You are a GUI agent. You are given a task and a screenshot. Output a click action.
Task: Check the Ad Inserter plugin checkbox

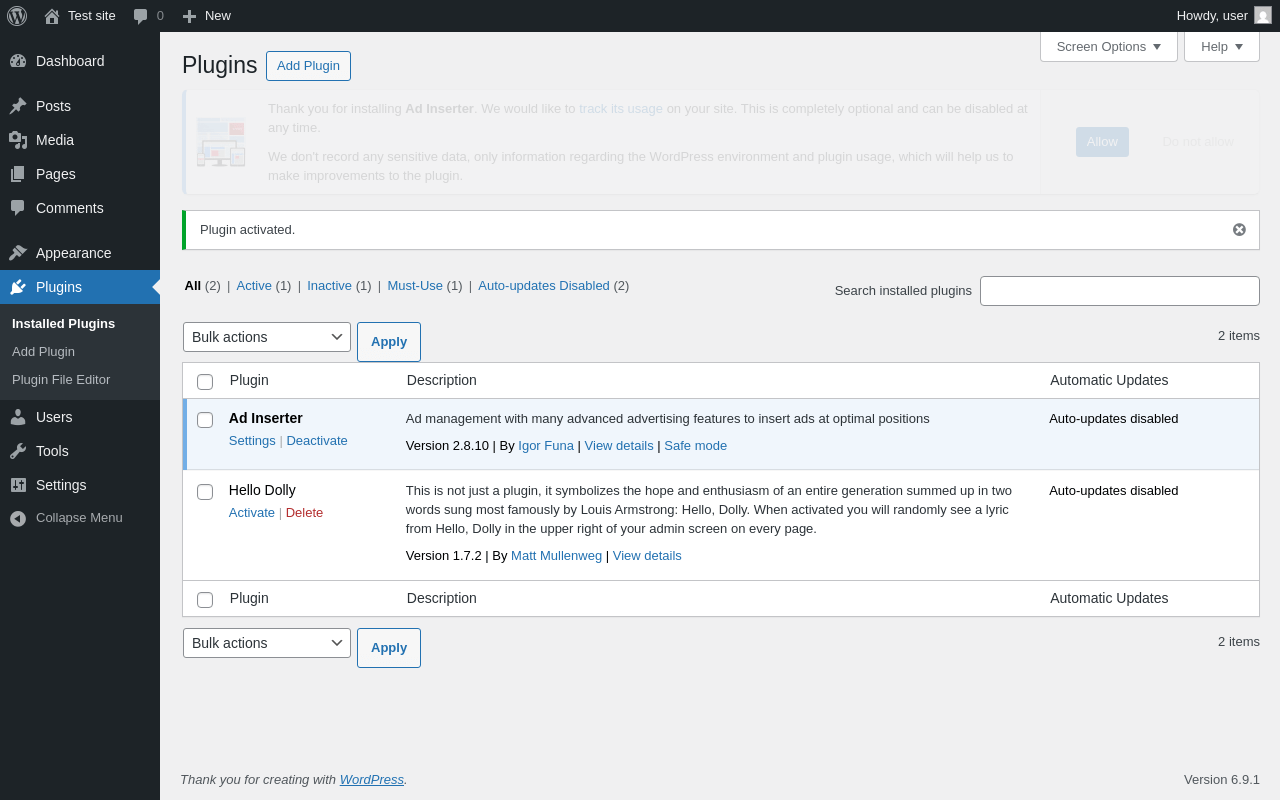click(205, 420)
